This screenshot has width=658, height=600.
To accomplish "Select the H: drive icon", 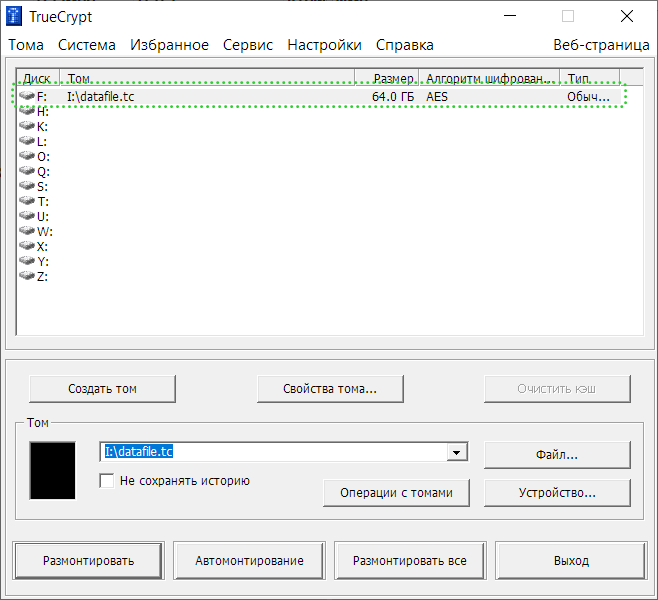I will point(27,111).
